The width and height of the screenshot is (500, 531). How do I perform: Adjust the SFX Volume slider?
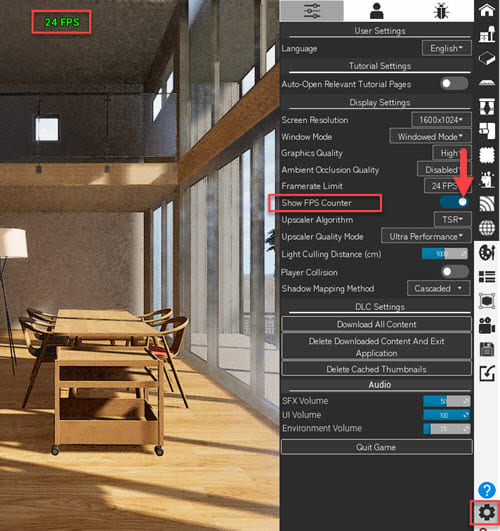[x=447, y=401]
